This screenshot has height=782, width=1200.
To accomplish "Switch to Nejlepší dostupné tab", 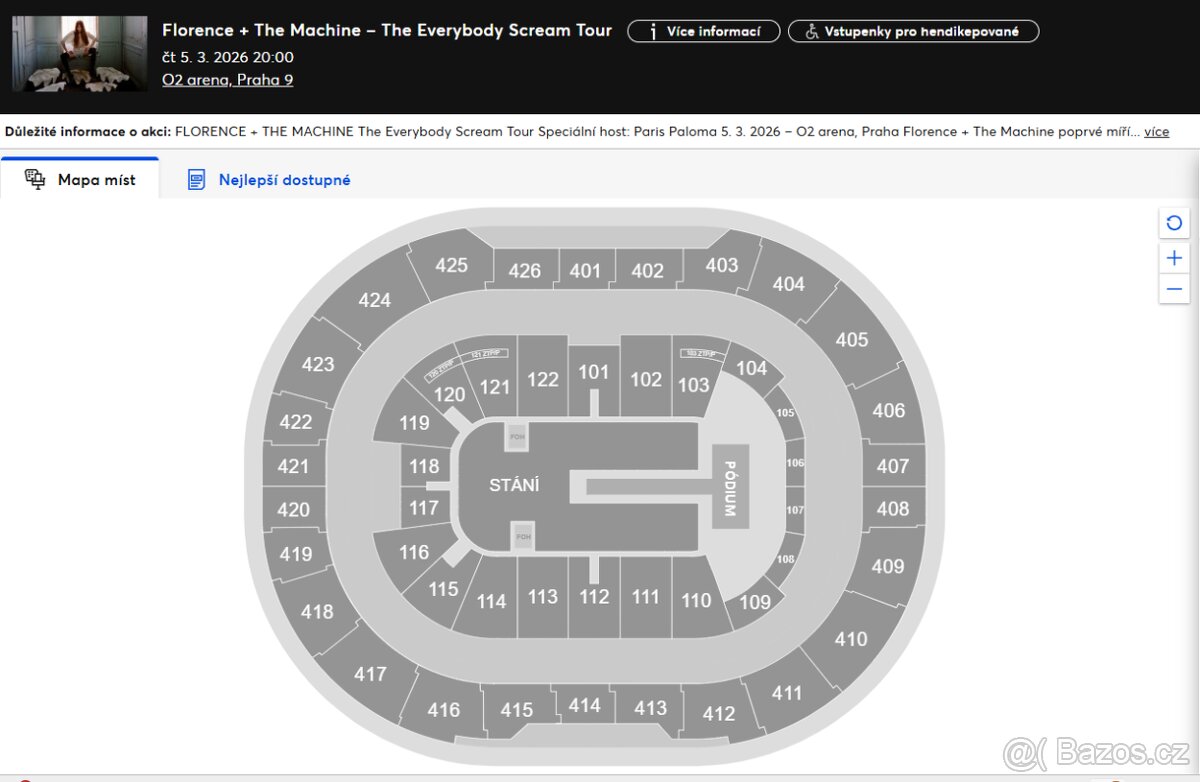I will click(x=284, y=180).
